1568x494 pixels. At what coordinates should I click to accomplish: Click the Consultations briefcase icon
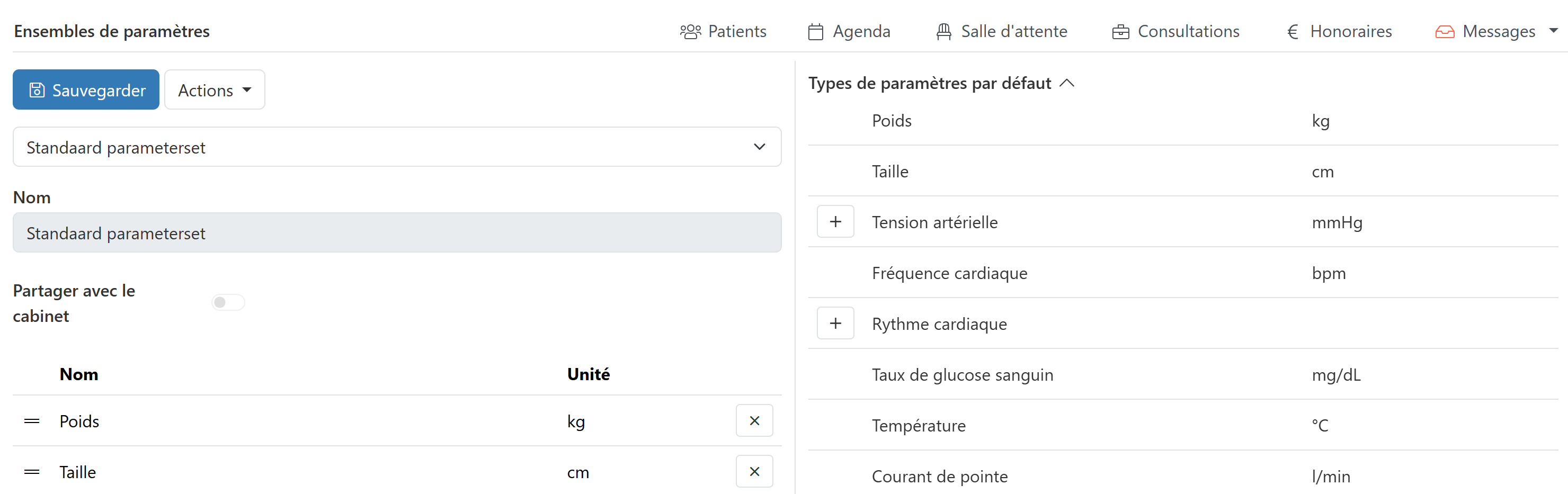(1120, 32)
